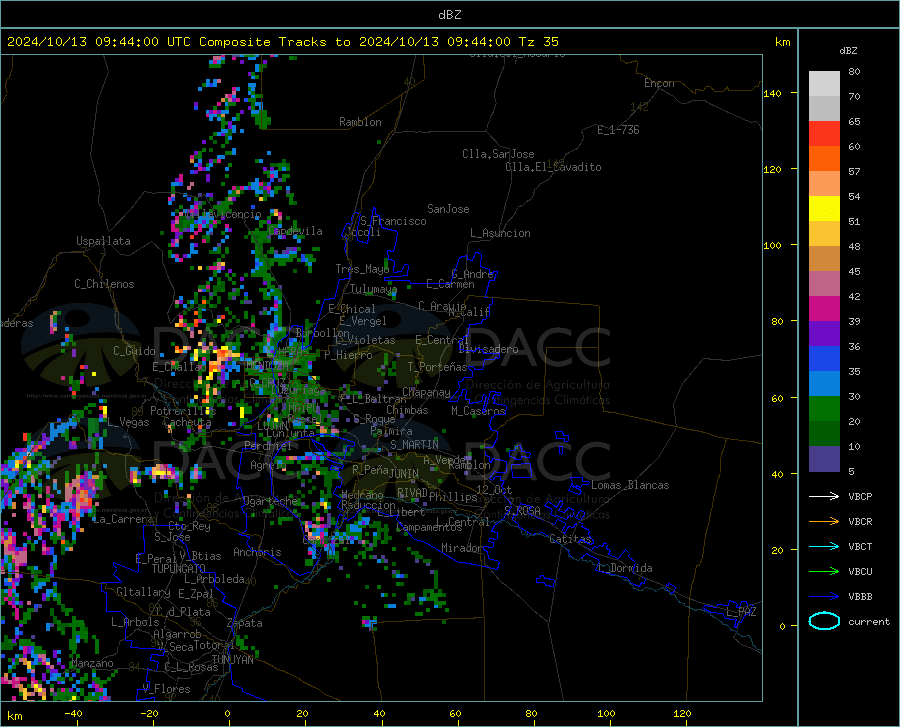Viewport: 900px width, 727px height.
Task: Click the 140 km tick on the right axis
Action: [773, 94]
